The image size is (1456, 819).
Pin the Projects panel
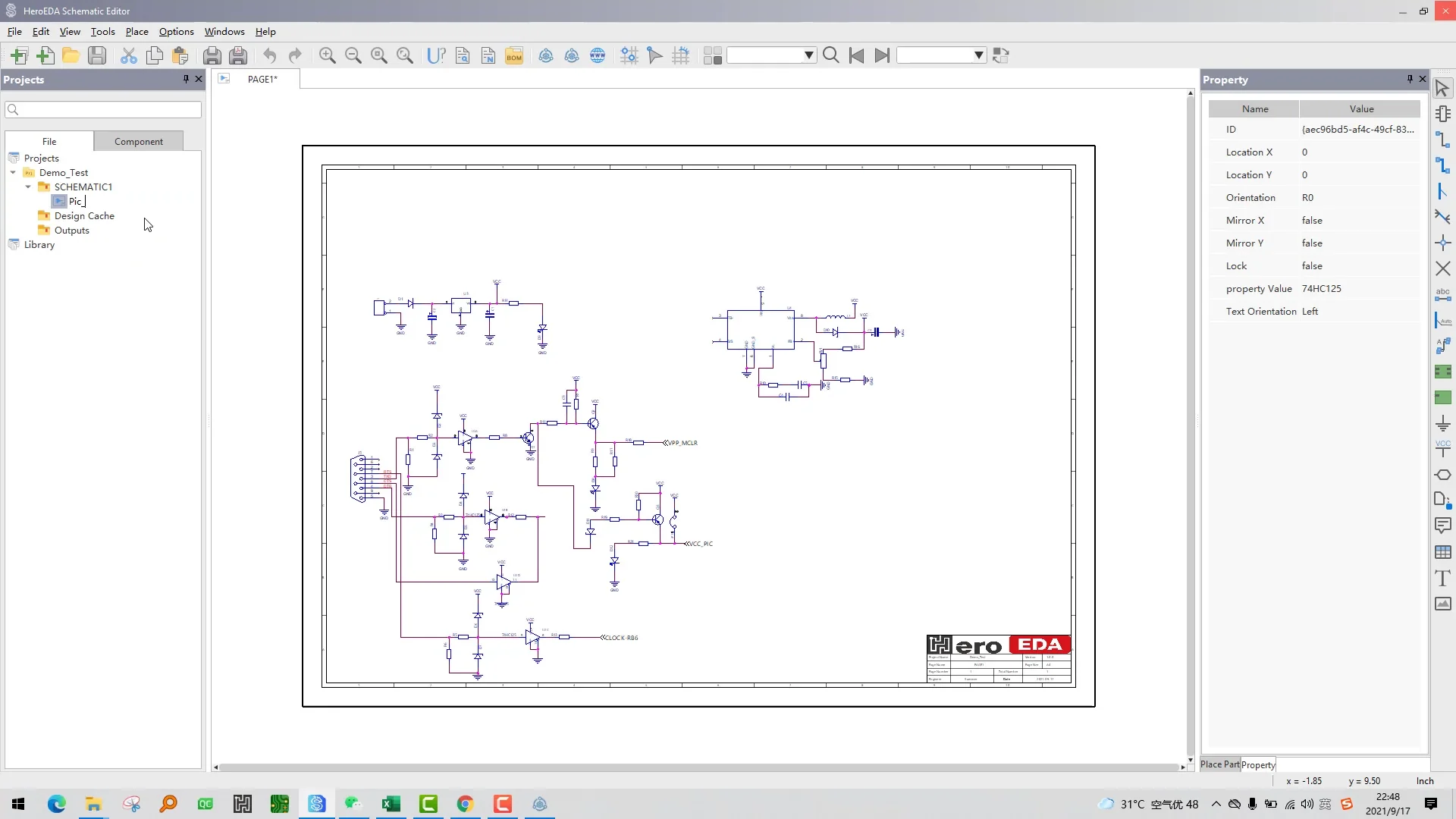point(186,79)
